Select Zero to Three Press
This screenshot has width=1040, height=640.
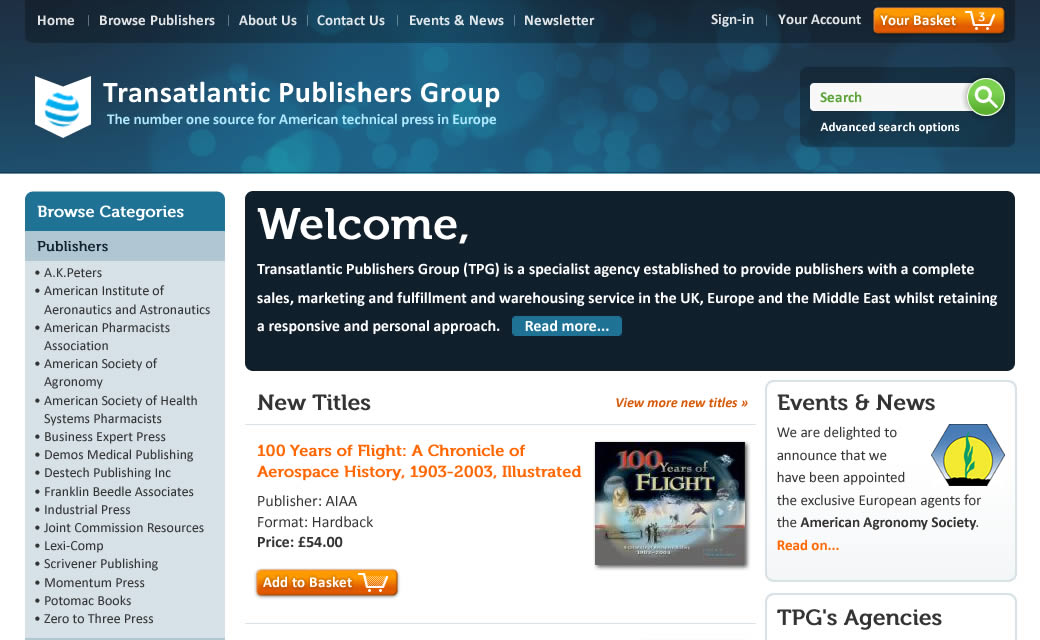click(x=99, y=618)
